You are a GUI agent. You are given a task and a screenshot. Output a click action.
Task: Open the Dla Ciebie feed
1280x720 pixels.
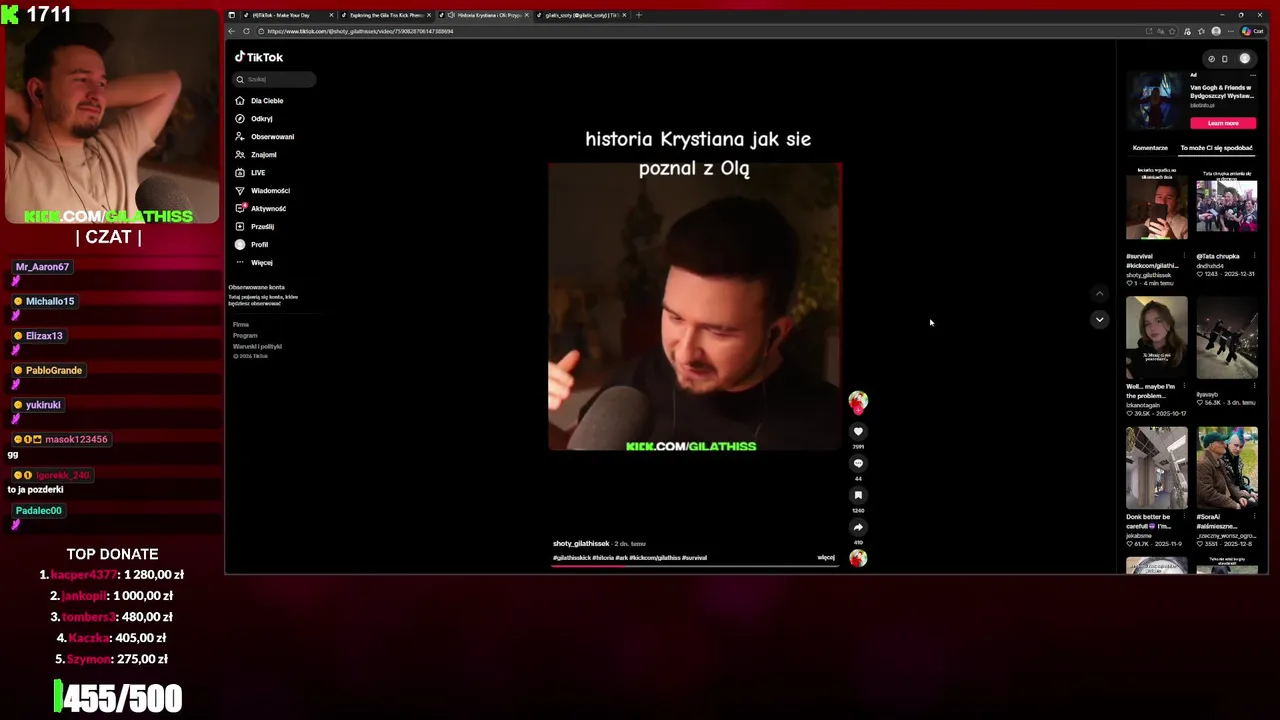click(260, 101)
